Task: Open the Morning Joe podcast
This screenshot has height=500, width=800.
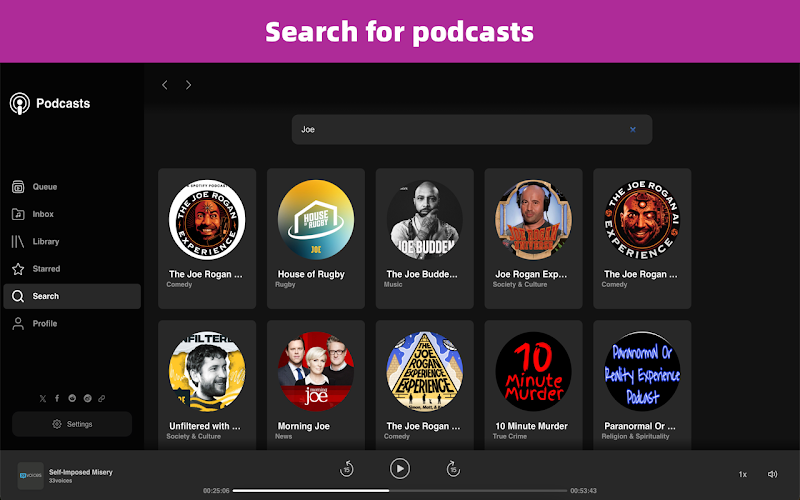Action: (x=316, y=385)
